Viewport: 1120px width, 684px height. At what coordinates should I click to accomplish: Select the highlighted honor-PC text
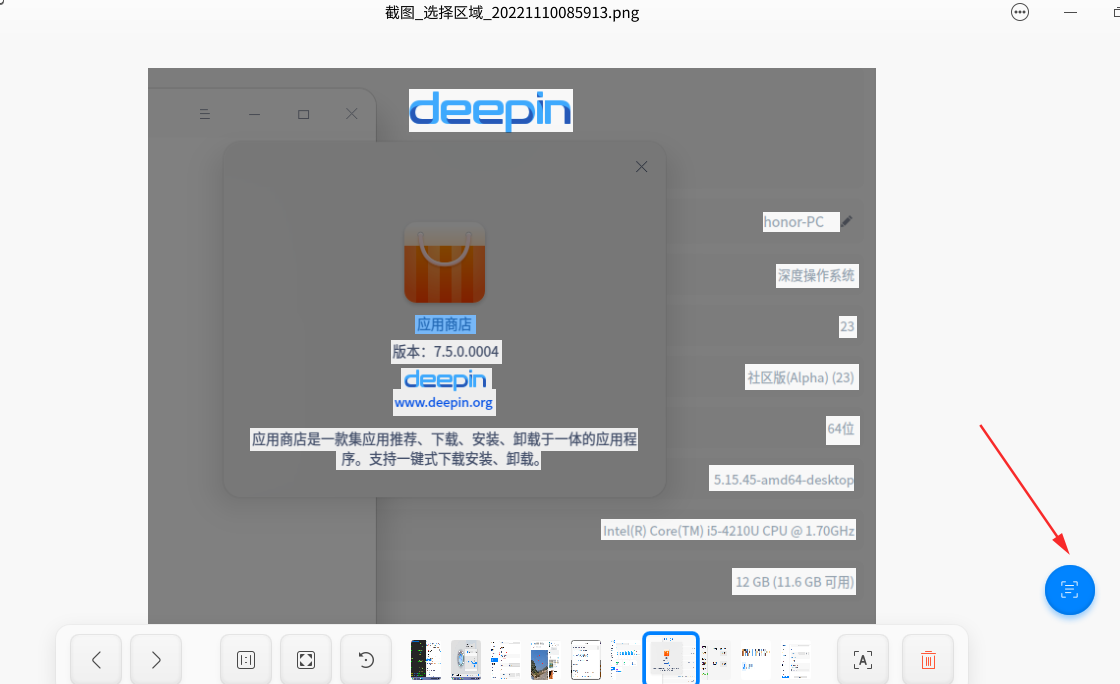tap(800, 221)
